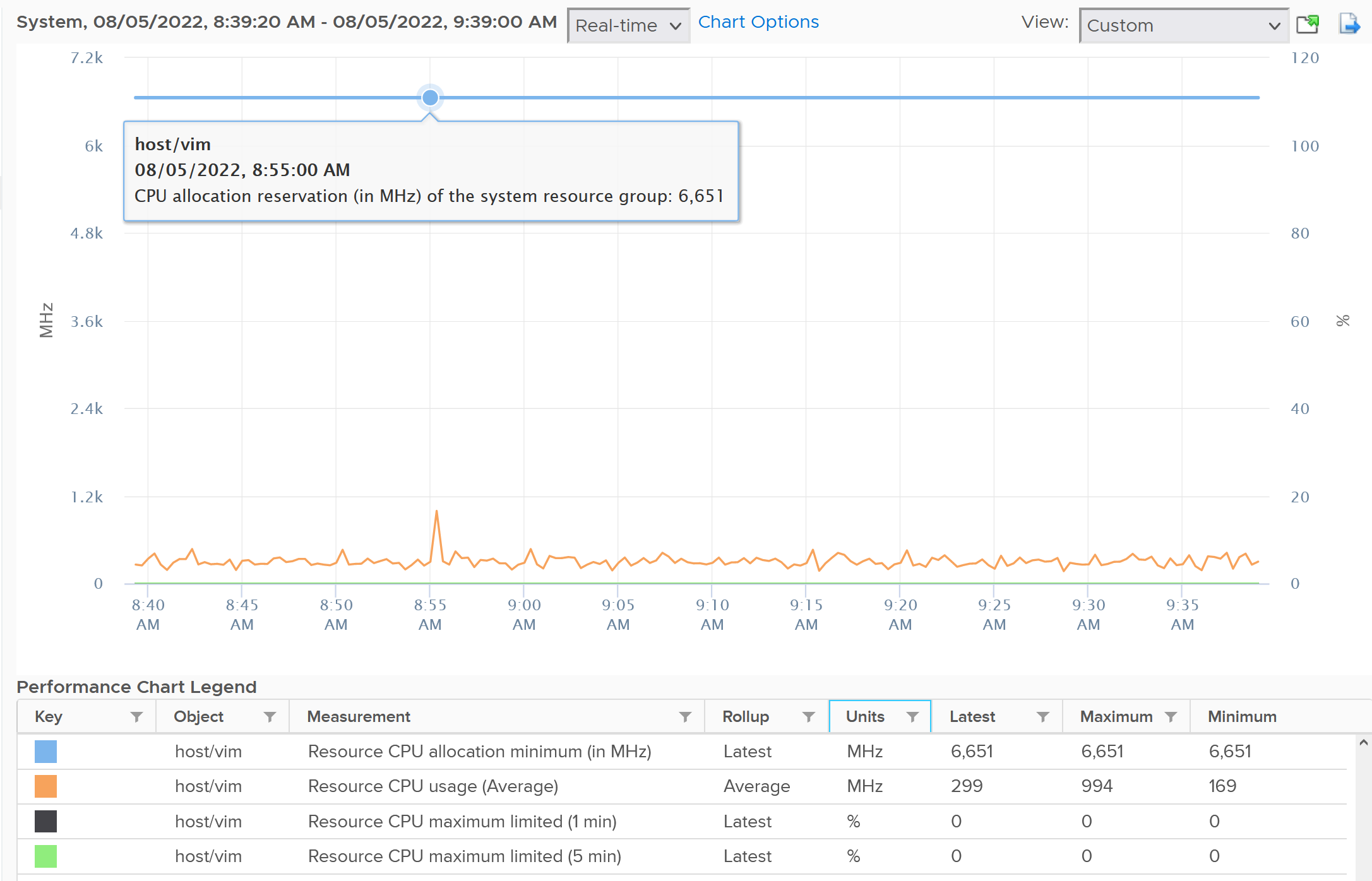This screenshot has width=1372, height=881.
Task: Select the blue CPU allocation color swatch
Action: tap(45, 752)
